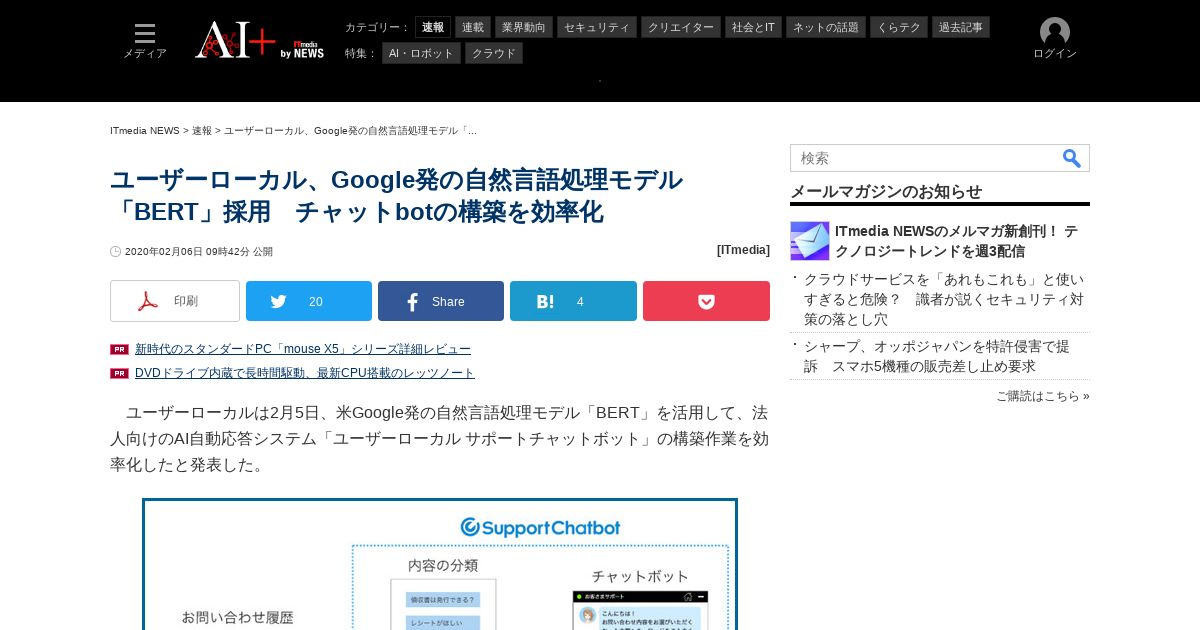Image resolution: width=1200 pixels, height=630 pixels.
Task: Click the article headline about BERT
Action: click(x=396, y=196)
